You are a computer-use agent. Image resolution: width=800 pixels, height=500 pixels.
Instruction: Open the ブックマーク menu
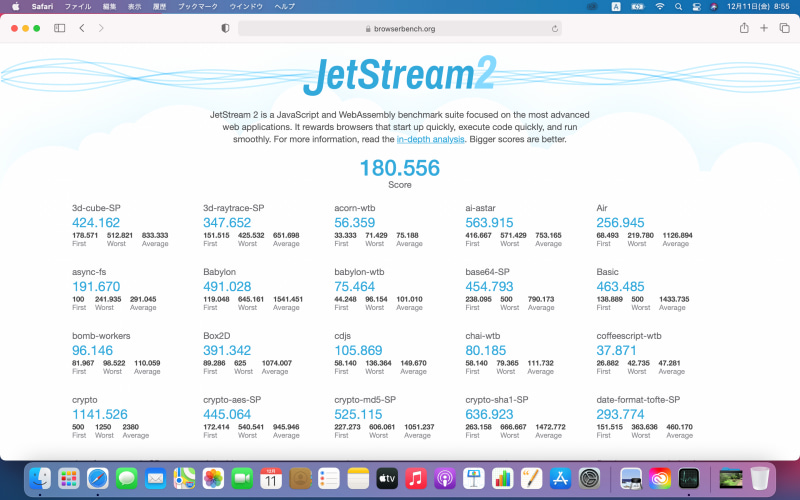coord(197,7)
